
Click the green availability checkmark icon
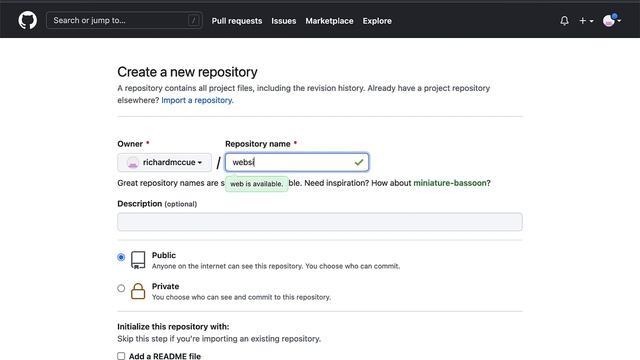(359, 162)
